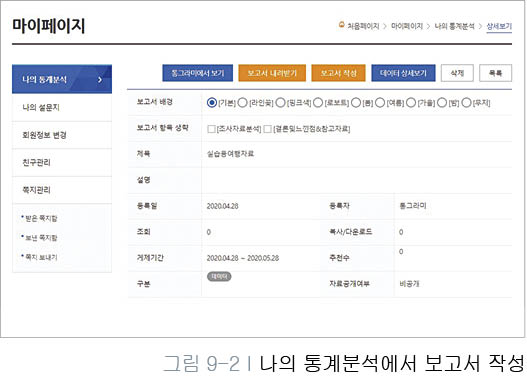Viewport: 527px width, 389px height.
Task: Open 나의 설문지 in the sidebar
Action: pos(62,108)
